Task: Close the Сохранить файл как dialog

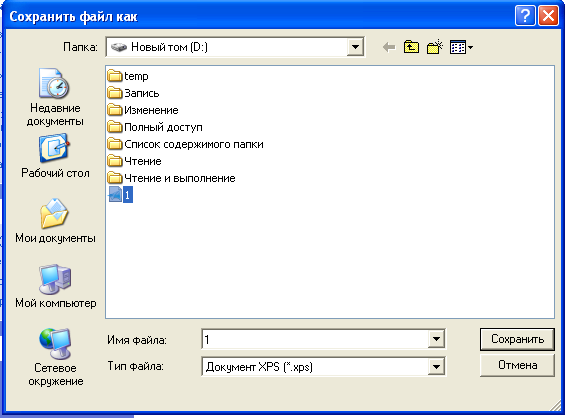Action: 548,16
